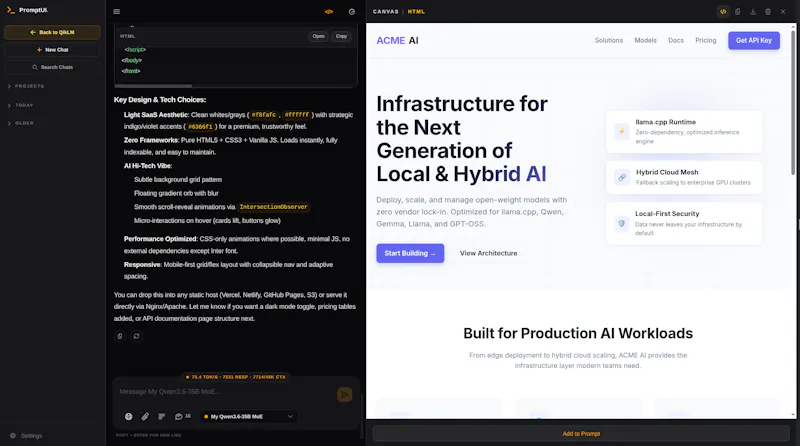Open Solutions in the ACME nav
This screenshot has height=446, width=800.
(609, 40)
